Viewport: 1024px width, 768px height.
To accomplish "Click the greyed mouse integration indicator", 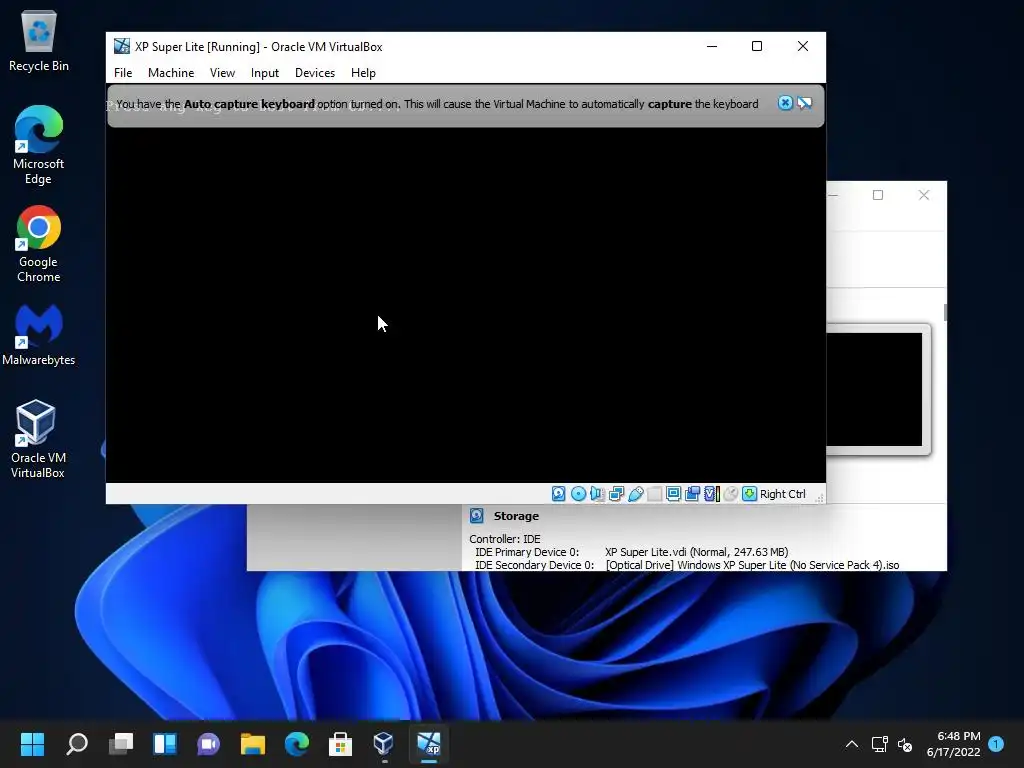I will [x=731, y=494].
